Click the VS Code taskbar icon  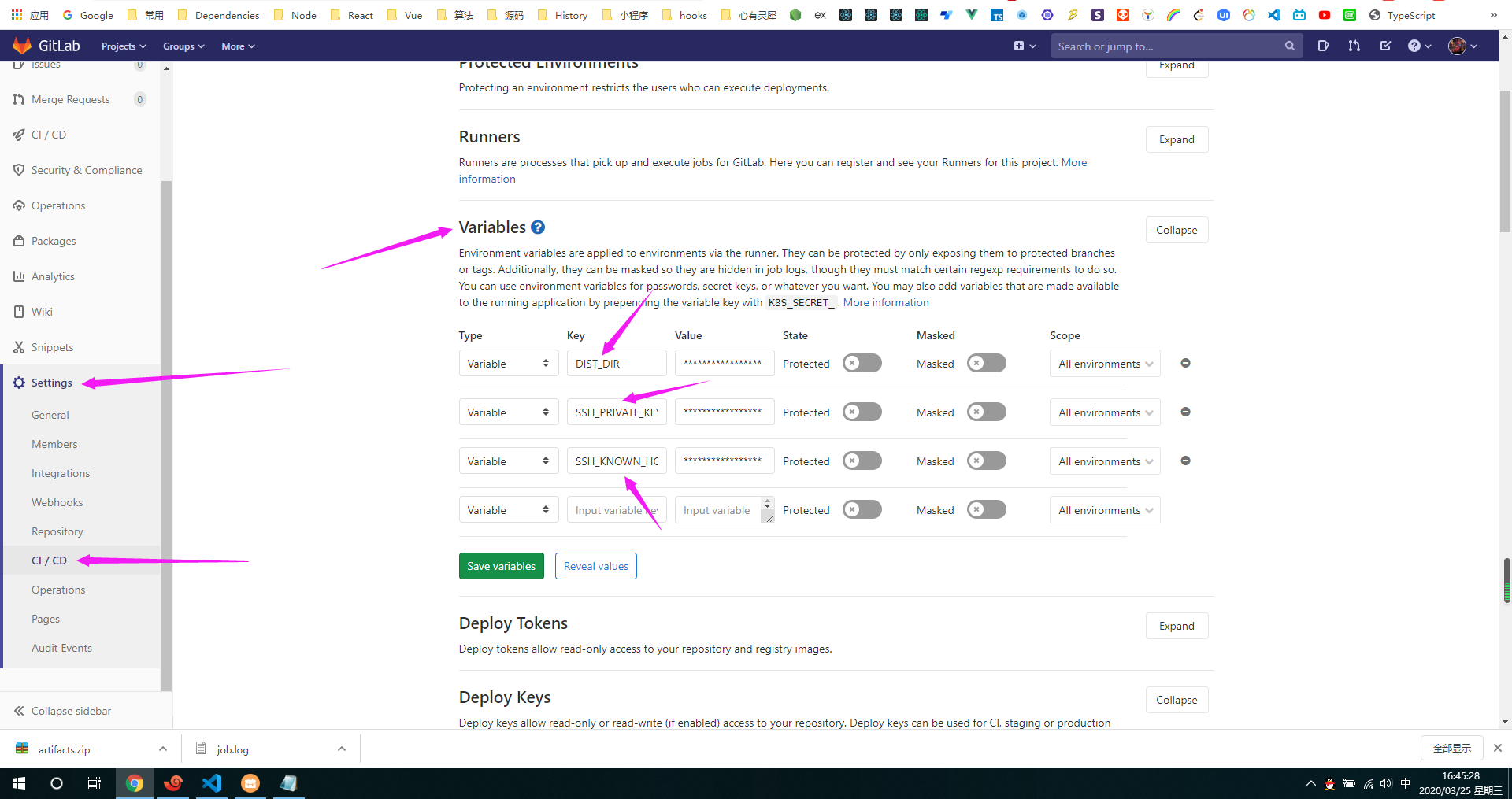(212, 783)
